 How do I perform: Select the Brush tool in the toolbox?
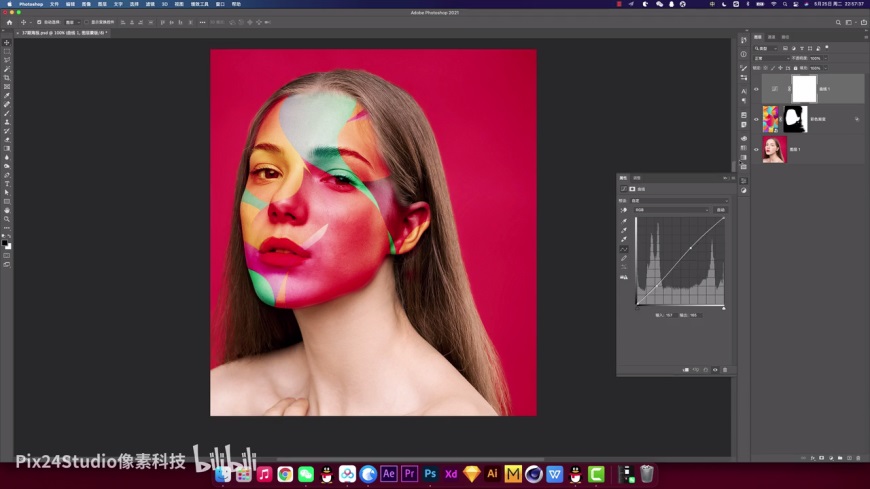pos(7,113)
